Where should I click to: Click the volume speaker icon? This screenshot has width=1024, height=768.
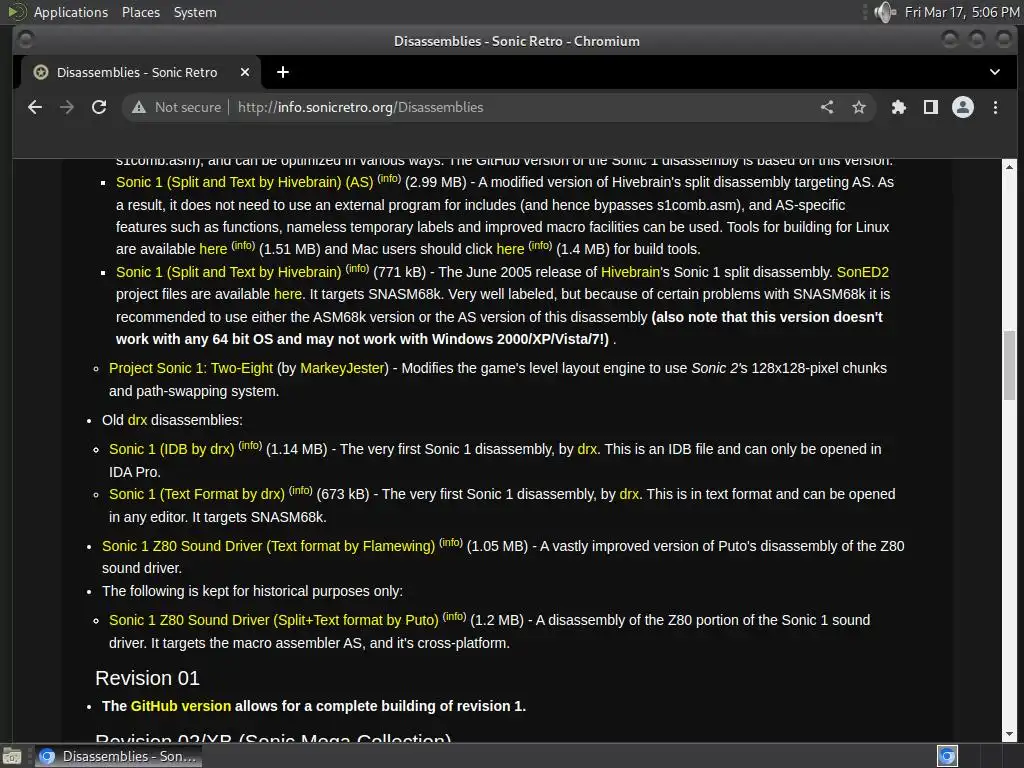point(885,12)
